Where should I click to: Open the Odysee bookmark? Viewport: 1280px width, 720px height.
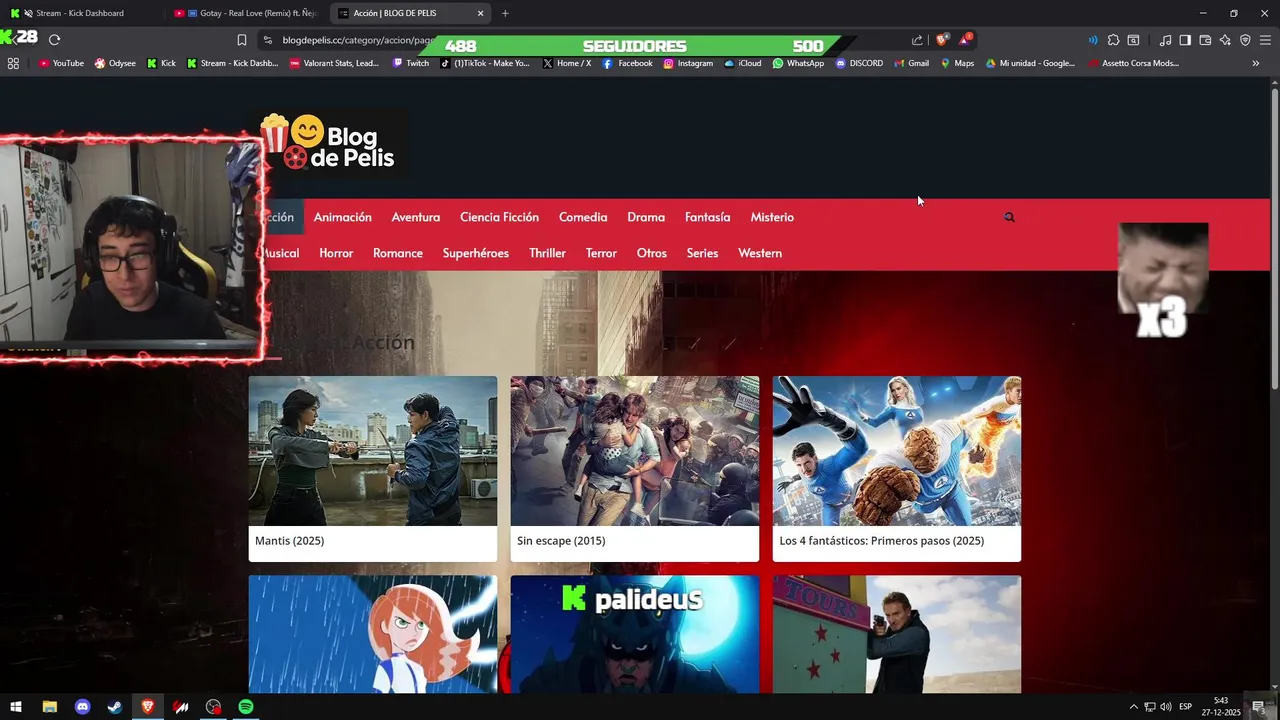point(115,63)
